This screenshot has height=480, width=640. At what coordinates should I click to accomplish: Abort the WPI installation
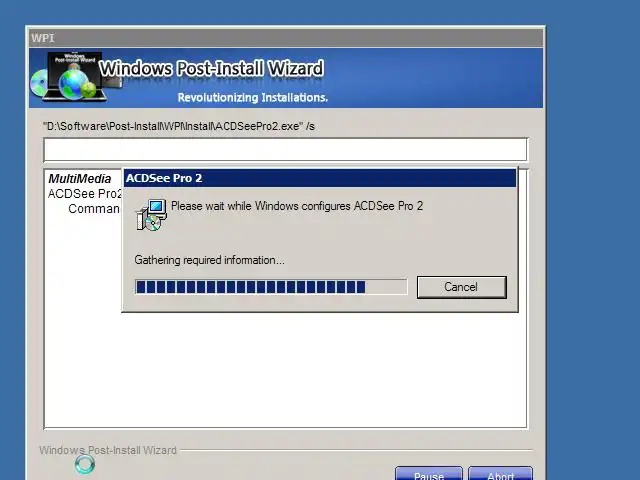click(x=500, y=474)
